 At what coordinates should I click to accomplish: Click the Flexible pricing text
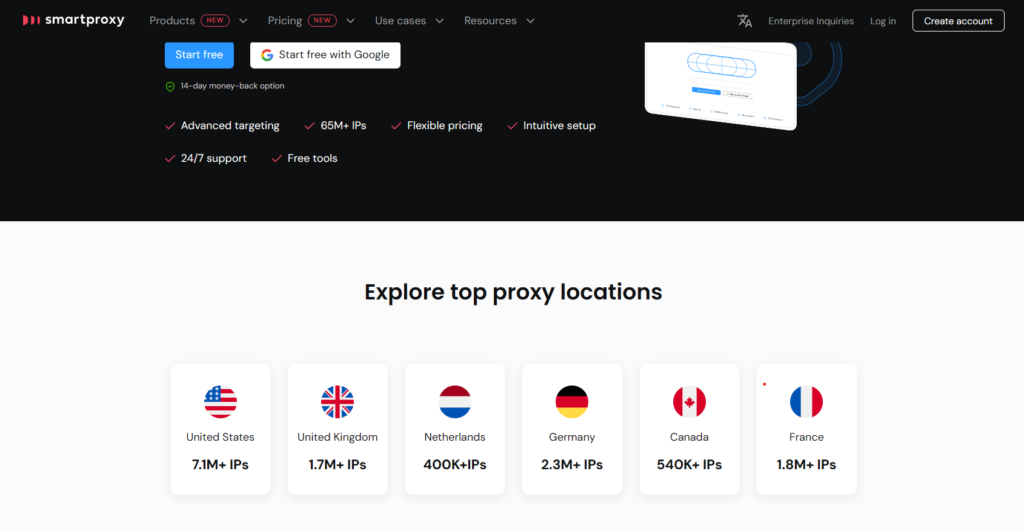click(445, 125)
